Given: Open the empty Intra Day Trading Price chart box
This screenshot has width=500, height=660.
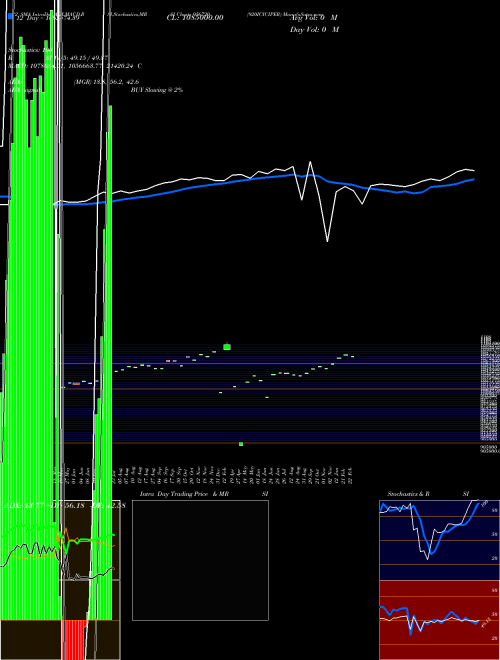Looking at the screenshot, I should 200,560.
